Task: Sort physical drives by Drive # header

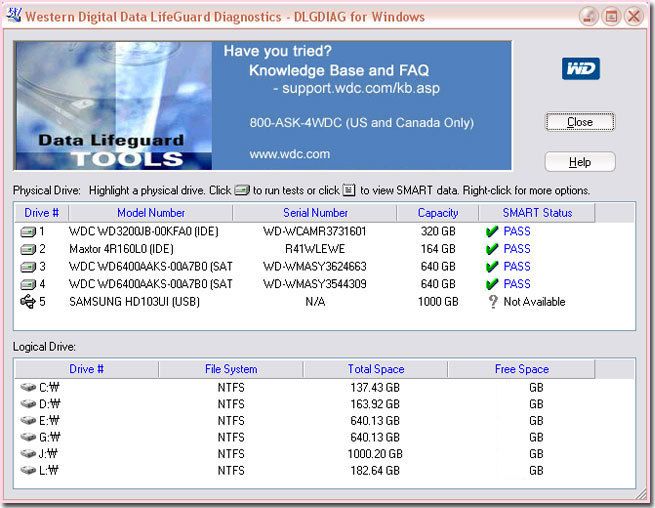Action: (x=41, y=213)
